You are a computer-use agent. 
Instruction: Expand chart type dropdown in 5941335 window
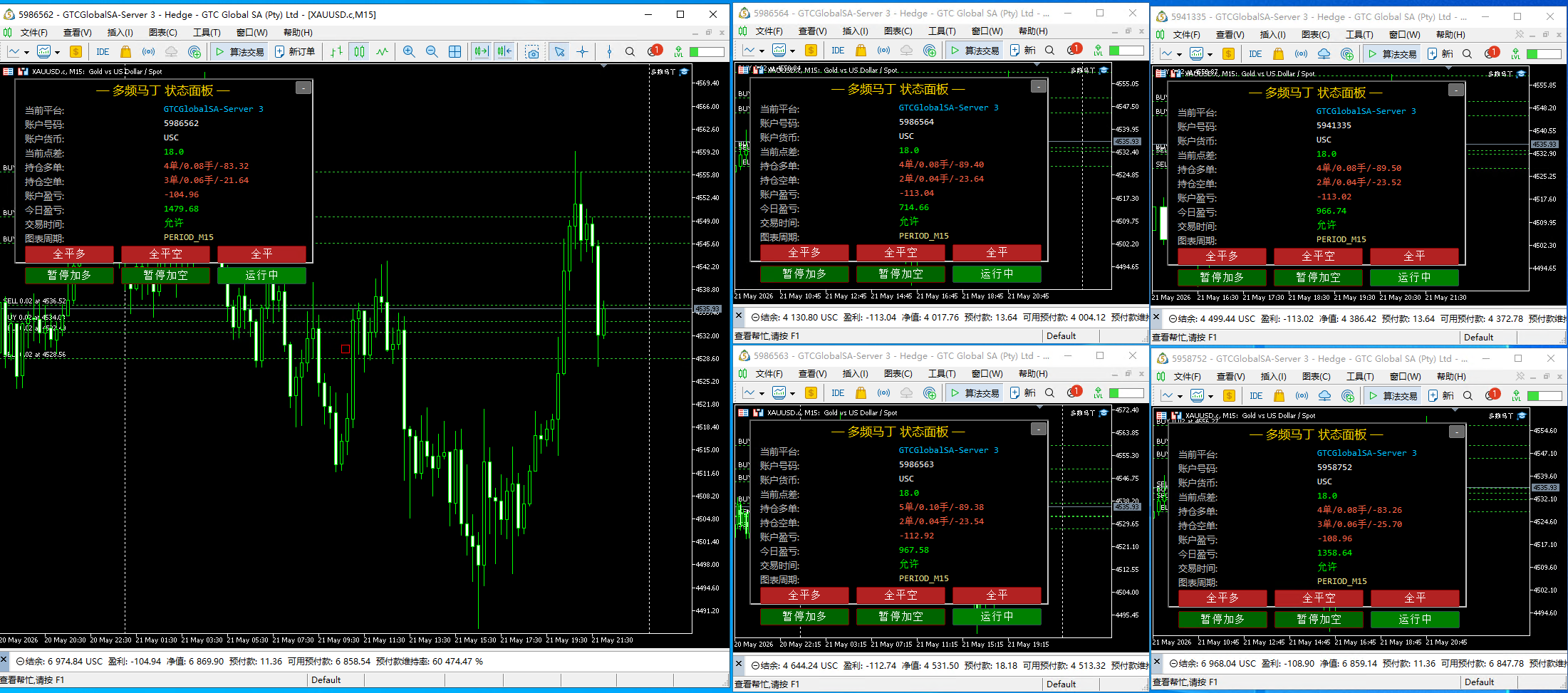[x=1179, y=55]
